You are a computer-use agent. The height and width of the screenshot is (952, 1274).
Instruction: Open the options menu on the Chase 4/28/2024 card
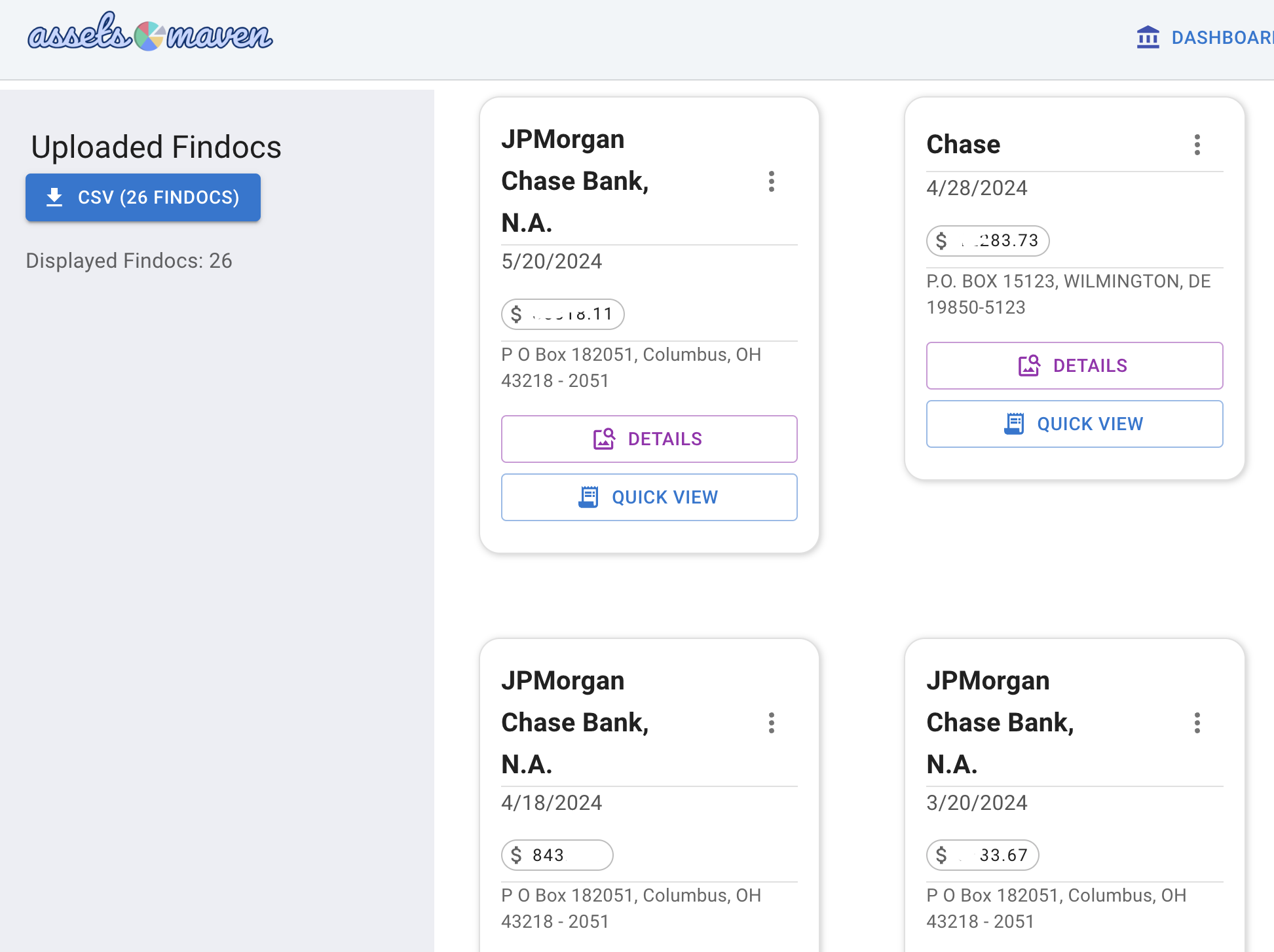pos(1197,145)
